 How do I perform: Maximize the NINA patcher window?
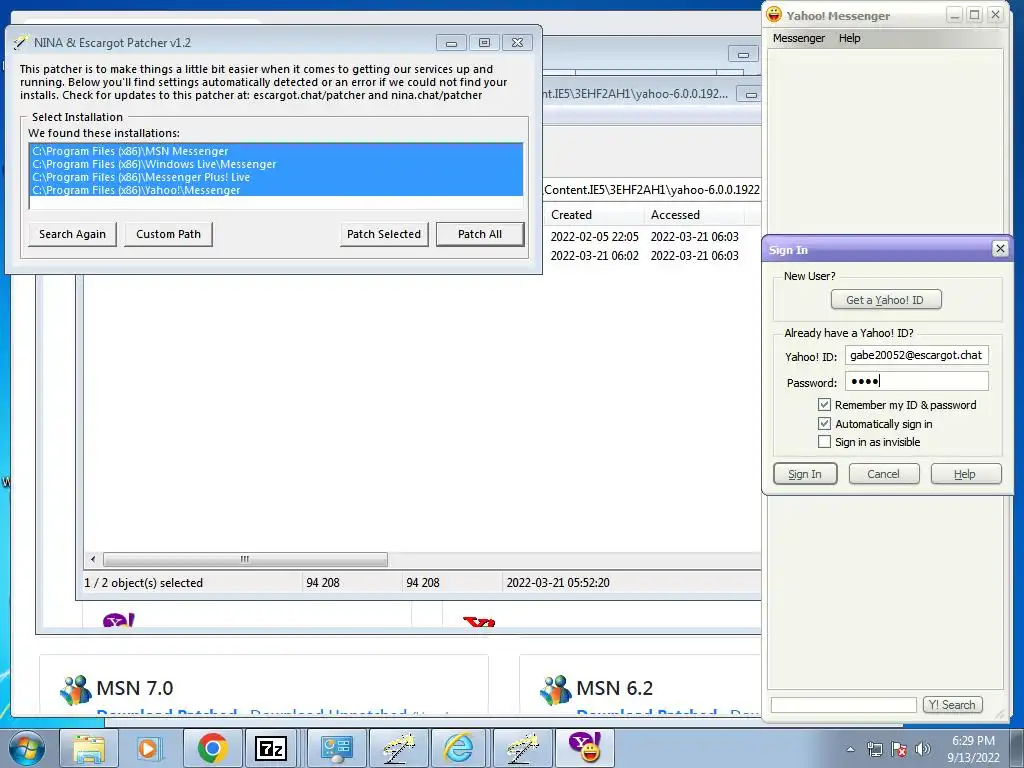tap(484, 43)
